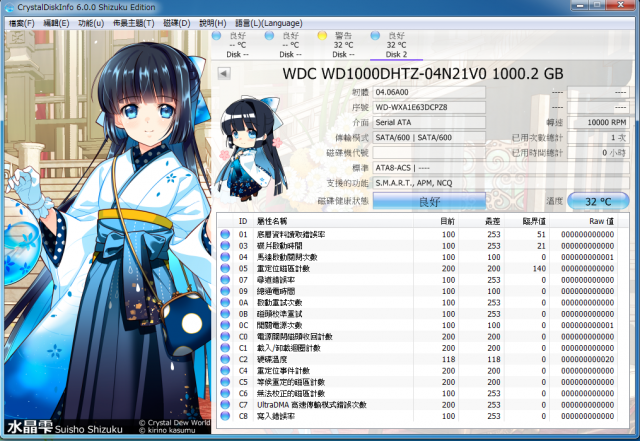The width and height of the screenshot is (640, 441).
Task: Click the blue status icon above Disk 2
Action: coord(375,36)
